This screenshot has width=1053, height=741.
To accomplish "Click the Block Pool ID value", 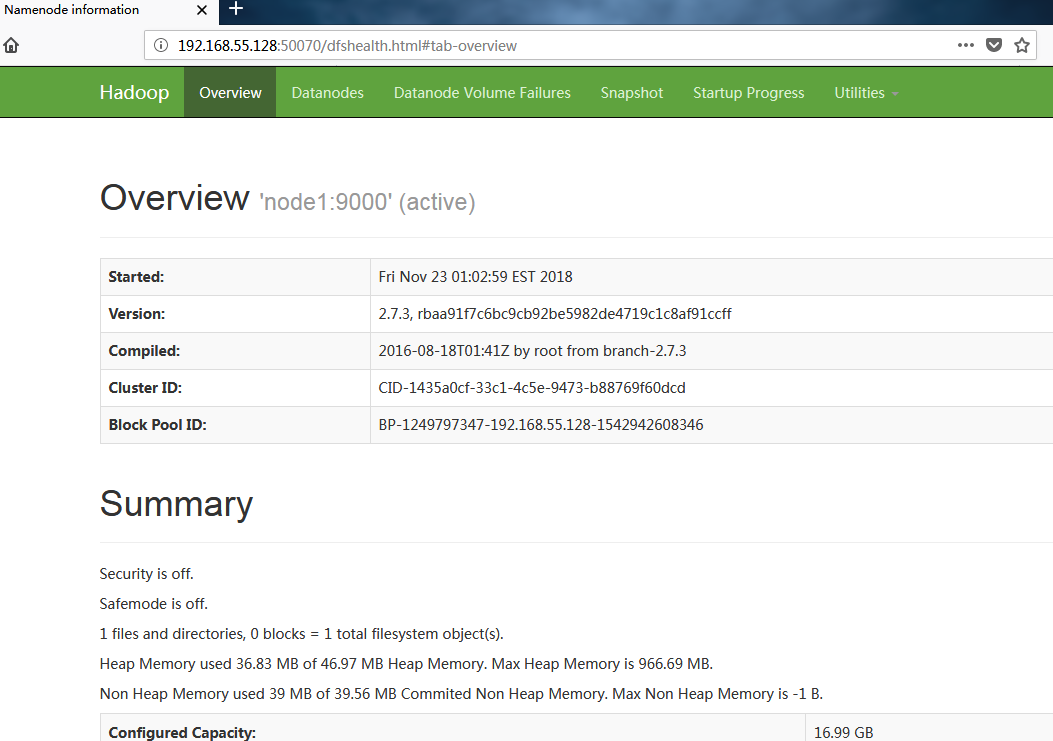I will click(540, 425).
